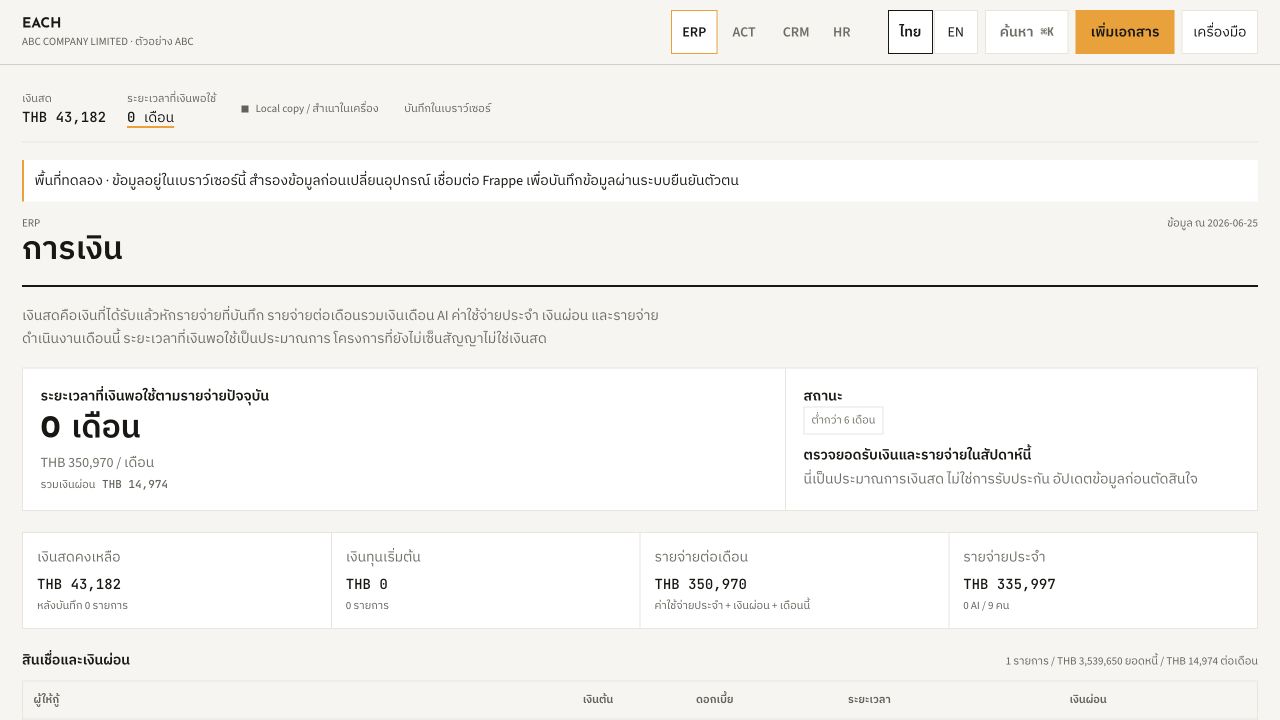Click the "THB 335,997" fixed expense value
1280x720 pixels.
click(1009, 584)
